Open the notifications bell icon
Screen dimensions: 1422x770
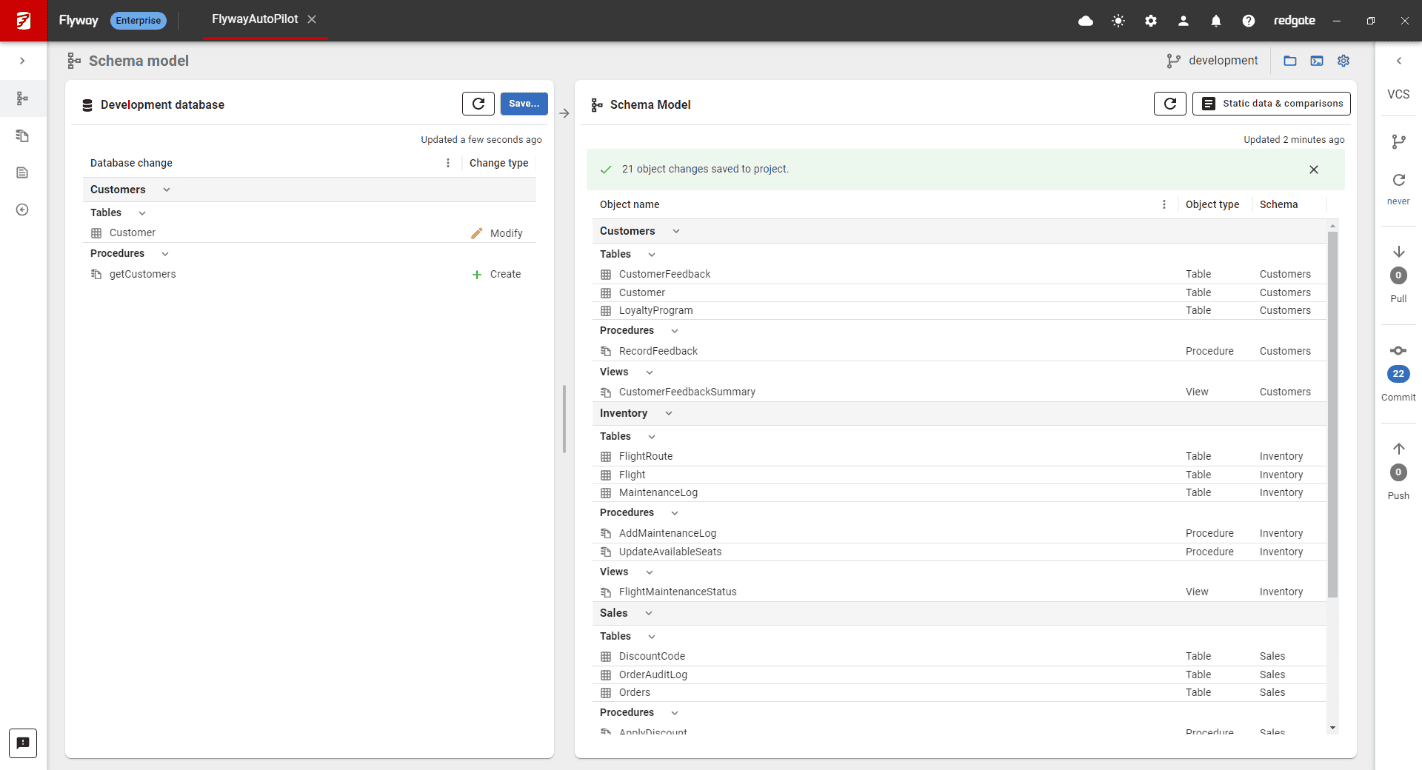pos(1216,20)
